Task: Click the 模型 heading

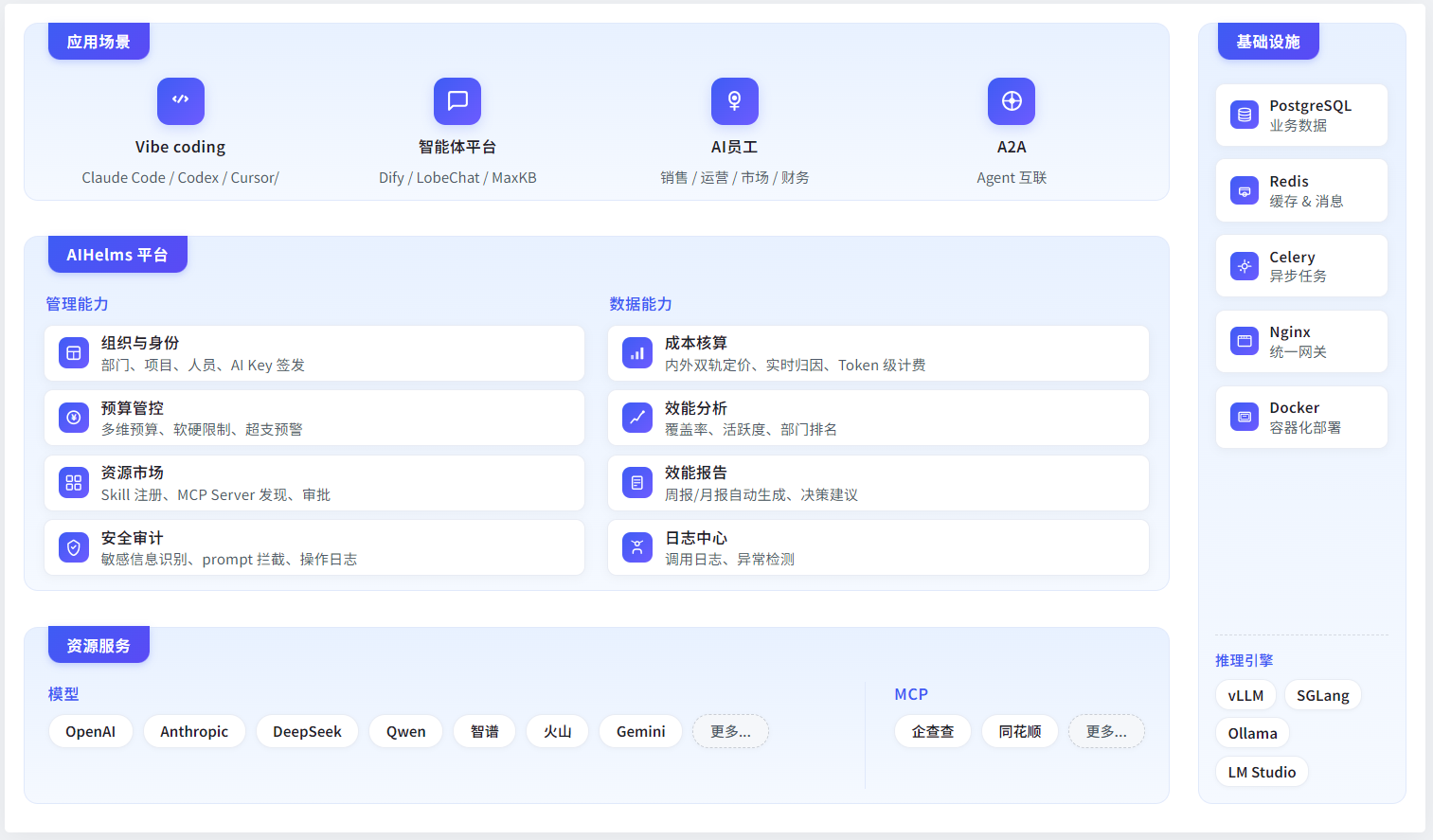Action: pyautogui.click(x=63, y=694)
